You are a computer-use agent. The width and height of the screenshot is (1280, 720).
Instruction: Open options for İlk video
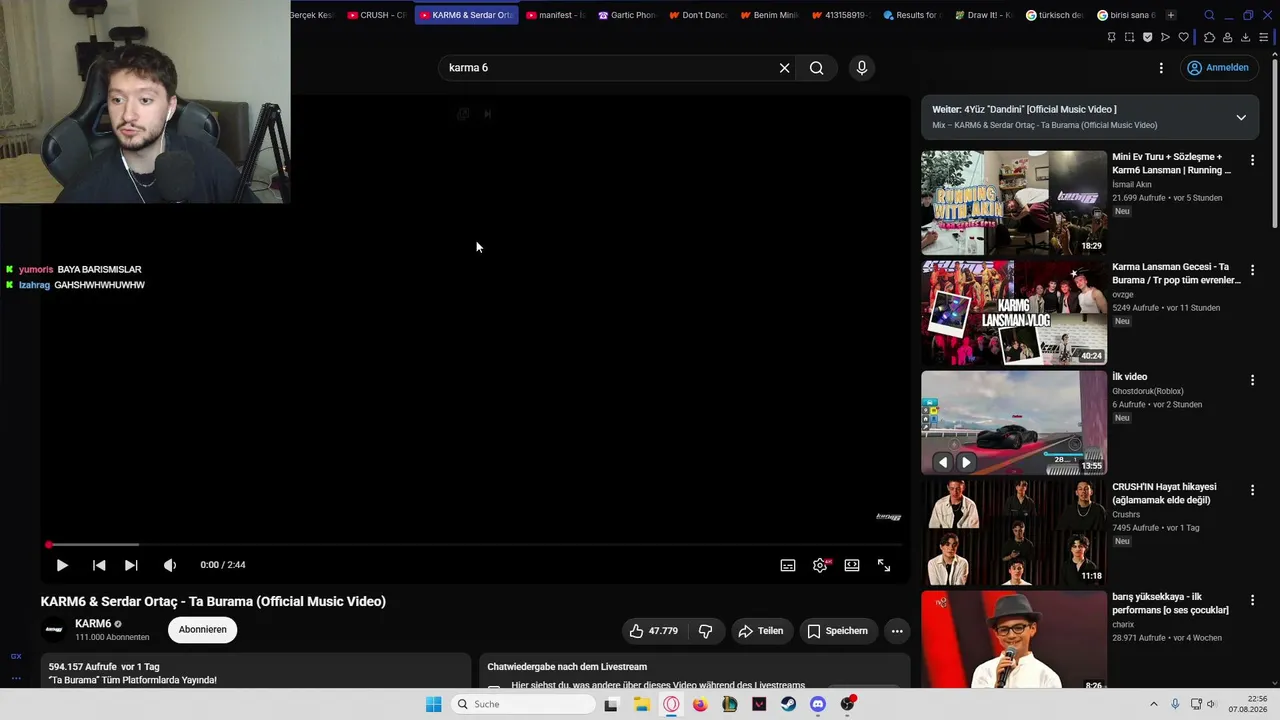click(1252, 380)
